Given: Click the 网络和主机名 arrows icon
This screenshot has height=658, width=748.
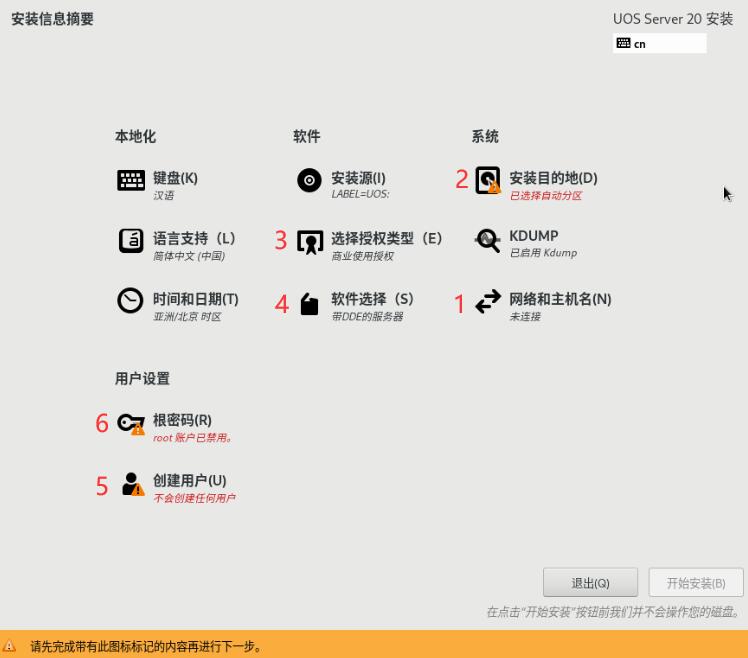Looking at the screenshot, I should tap(488, 301).
